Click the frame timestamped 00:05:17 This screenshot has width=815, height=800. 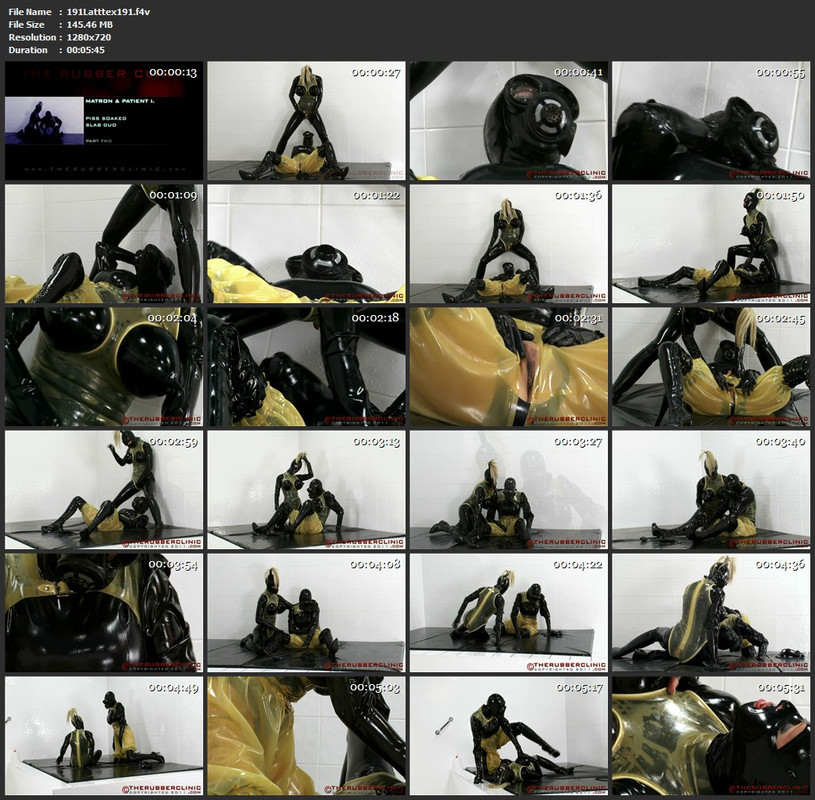508,736
